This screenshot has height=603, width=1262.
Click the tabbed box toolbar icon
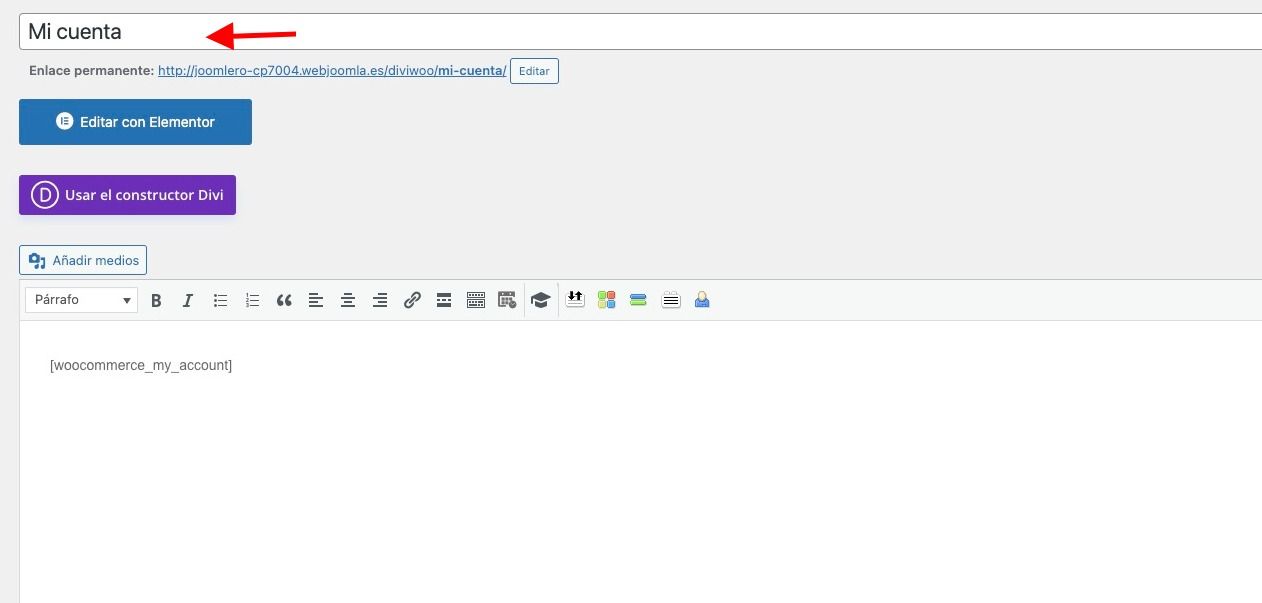click(x=671, y=300)
